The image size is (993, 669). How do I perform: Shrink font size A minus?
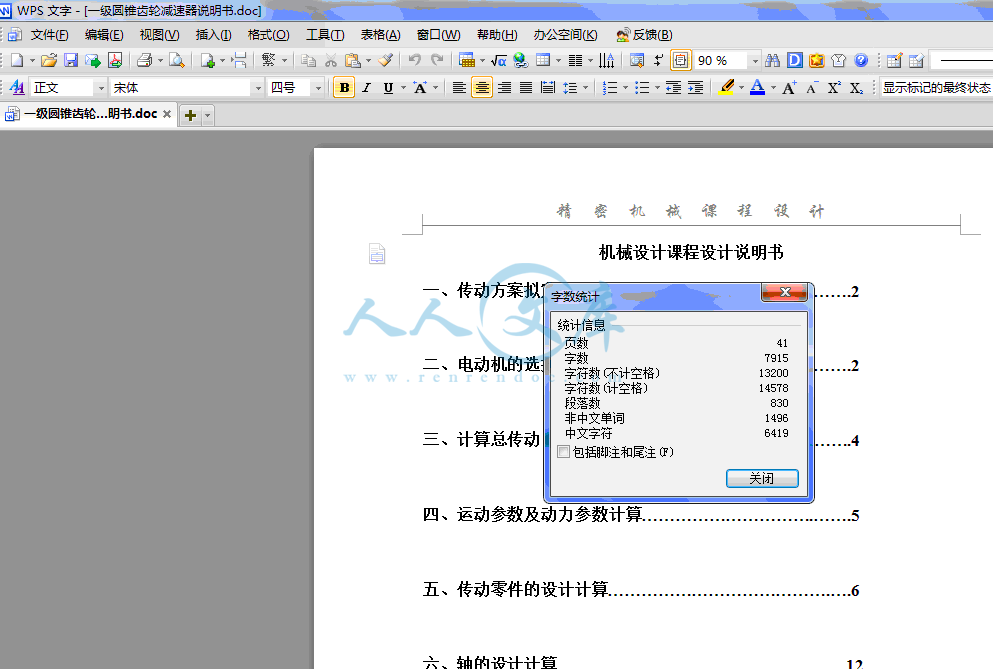pyautogui.click(x=812, y=87)
